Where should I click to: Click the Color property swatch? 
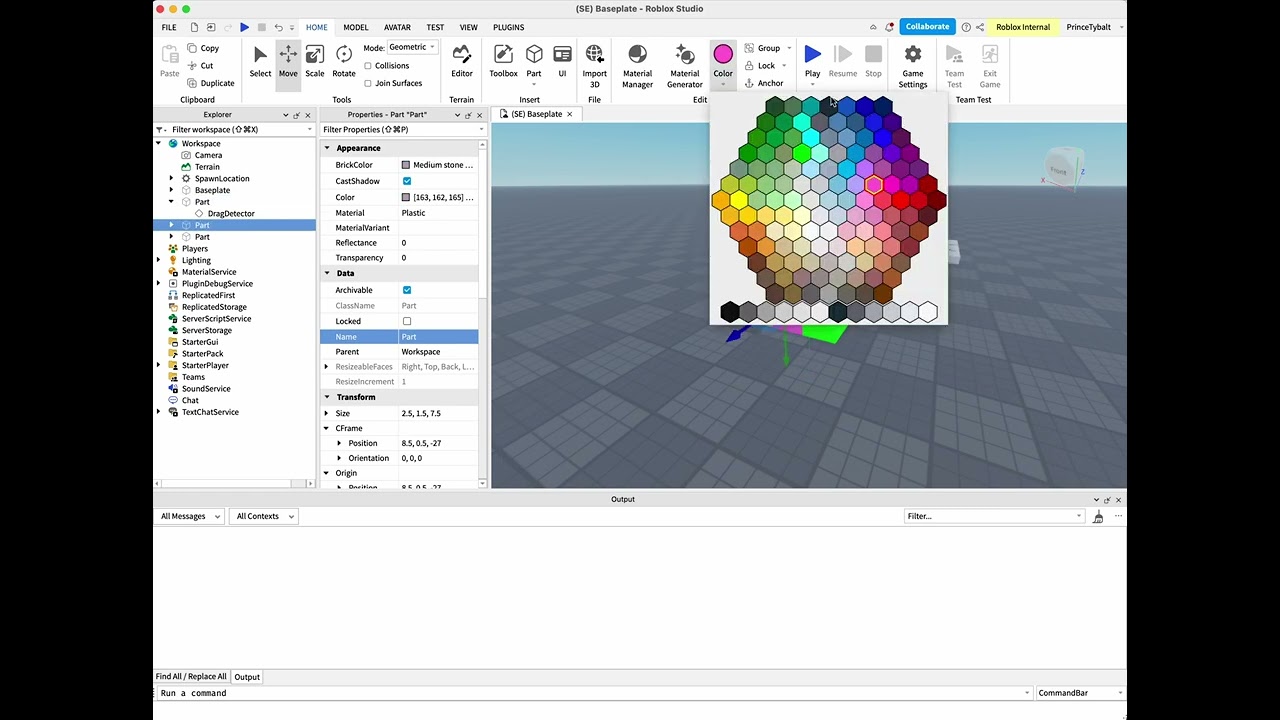point(405,198)
